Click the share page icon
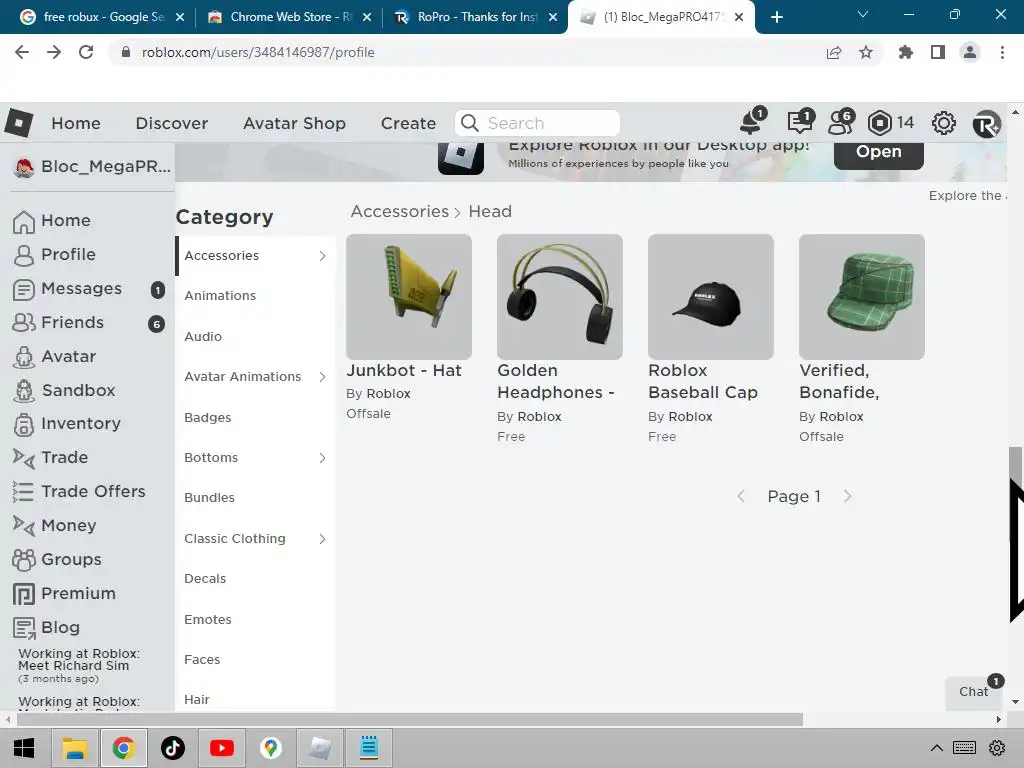Image resolution: width=1024 pixels, height=768 pixels. pos(834,52)
